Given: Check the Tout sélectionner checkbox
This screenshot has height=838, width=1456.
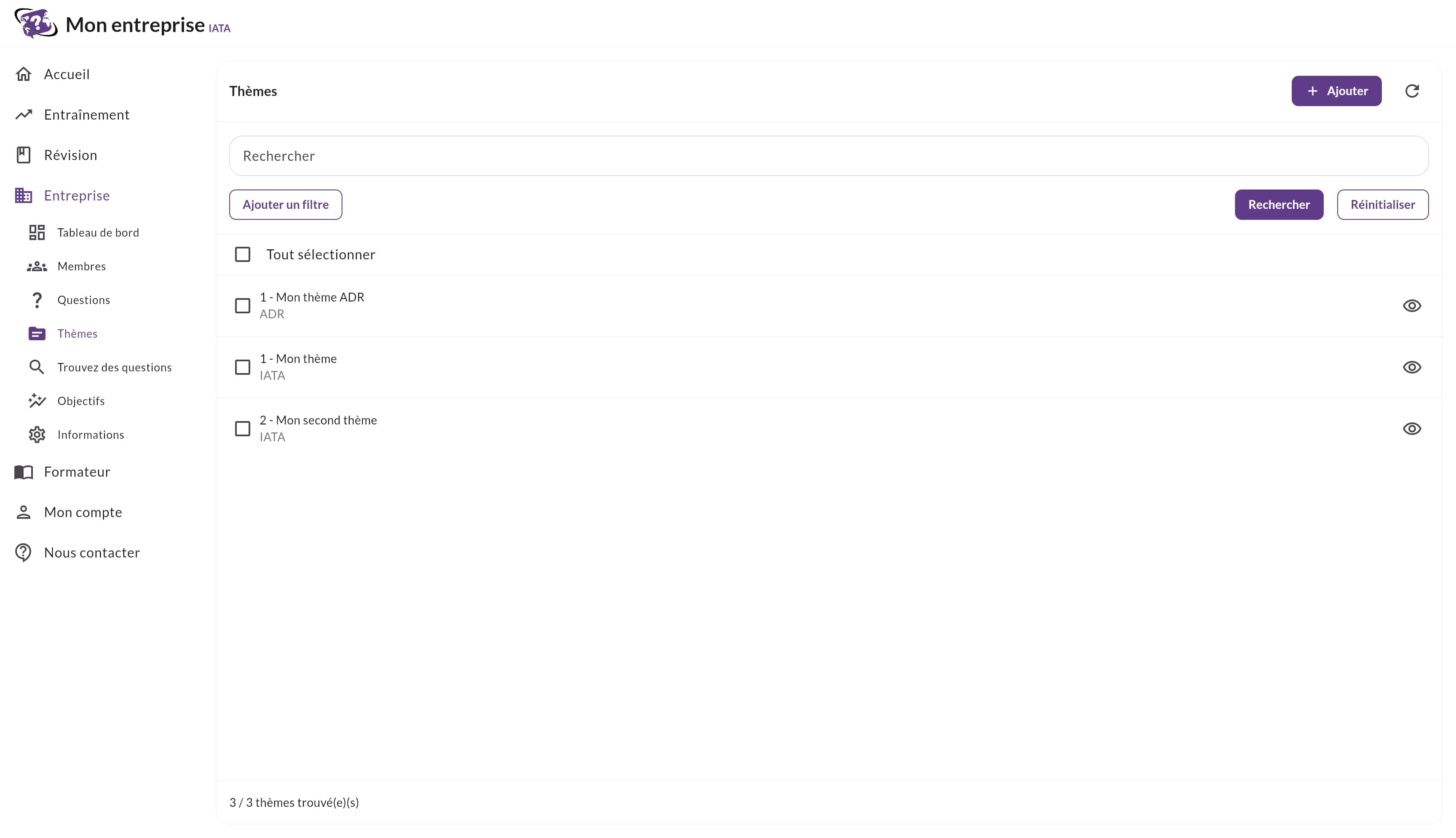Looking at the screenshot, I should [x=242, y=254].
